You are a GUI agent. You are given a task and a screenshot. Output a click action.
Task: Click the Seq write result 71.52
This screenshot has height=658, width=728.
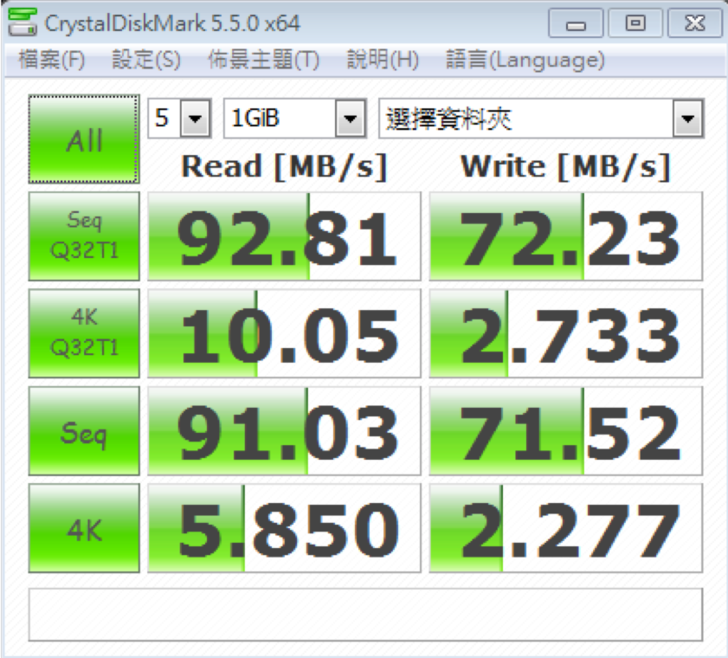pos(566,431)
